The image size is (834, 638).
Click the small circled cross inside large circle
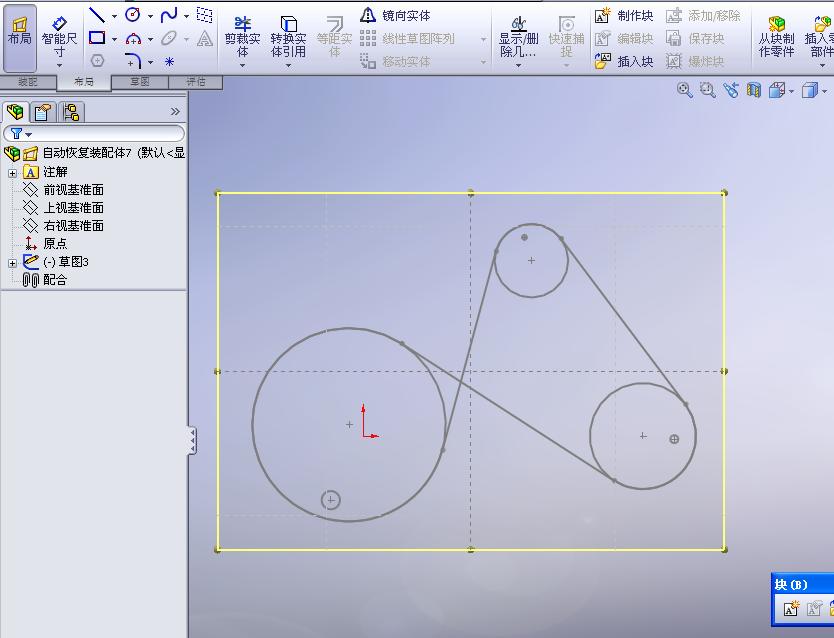coord(331,500)
